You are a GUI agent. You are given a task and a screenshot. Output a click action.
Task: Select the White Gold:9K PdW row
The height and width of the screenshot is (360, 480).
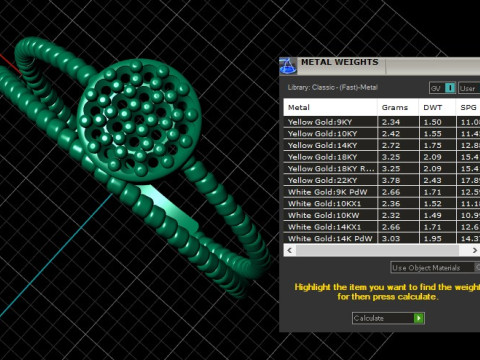tap(382, 192)
